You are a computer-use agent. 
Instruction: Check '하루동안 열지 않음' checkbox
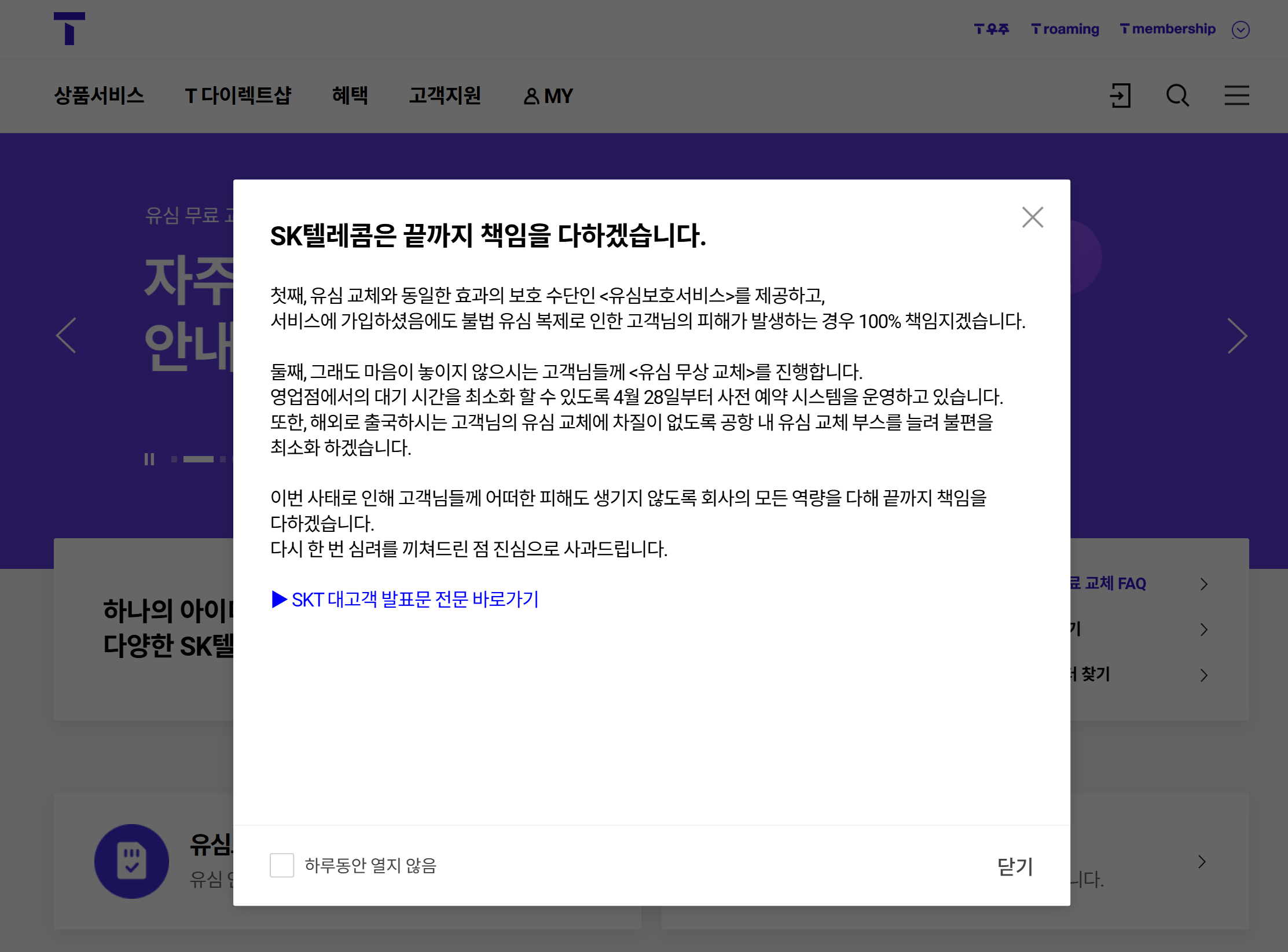click(x=282, y=865)
